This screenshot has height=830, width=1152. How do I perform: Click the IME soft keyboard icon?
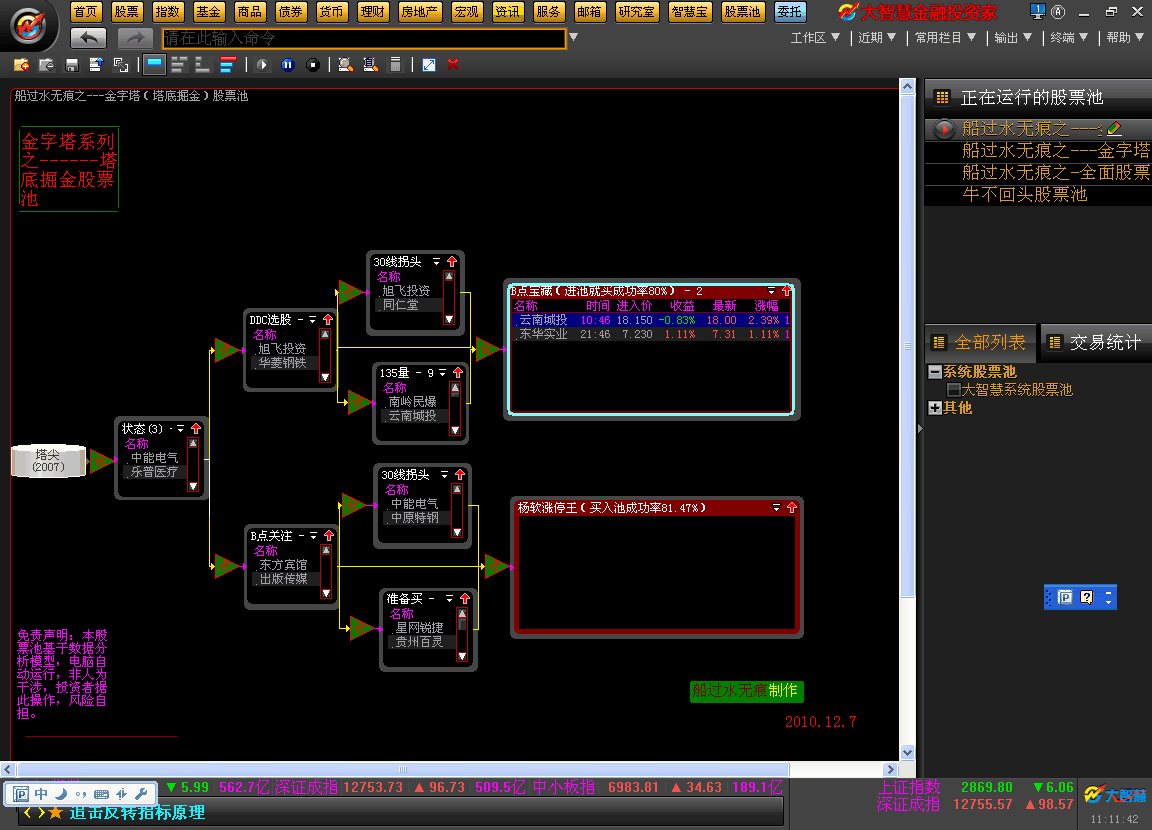tap(101, 793)
